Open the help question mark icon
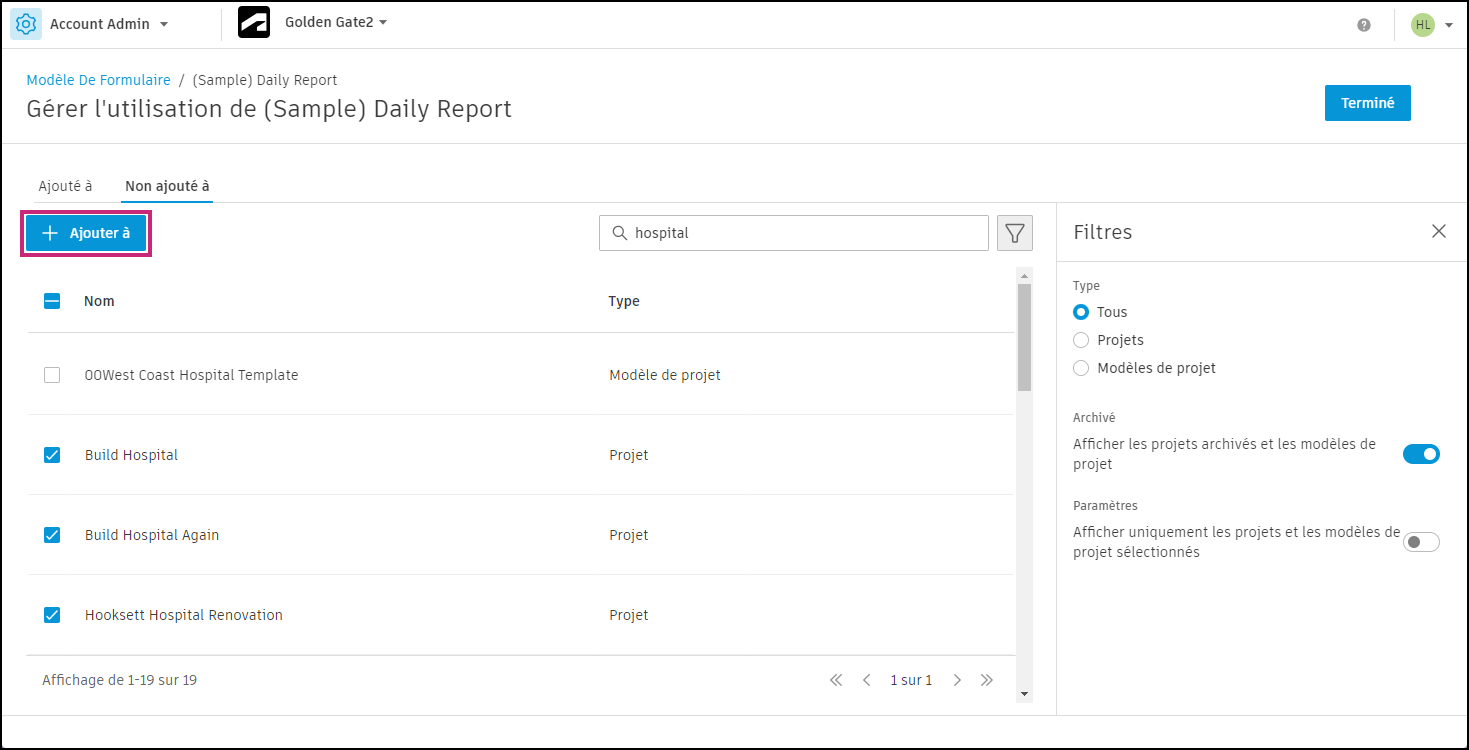 point(1364,25)
